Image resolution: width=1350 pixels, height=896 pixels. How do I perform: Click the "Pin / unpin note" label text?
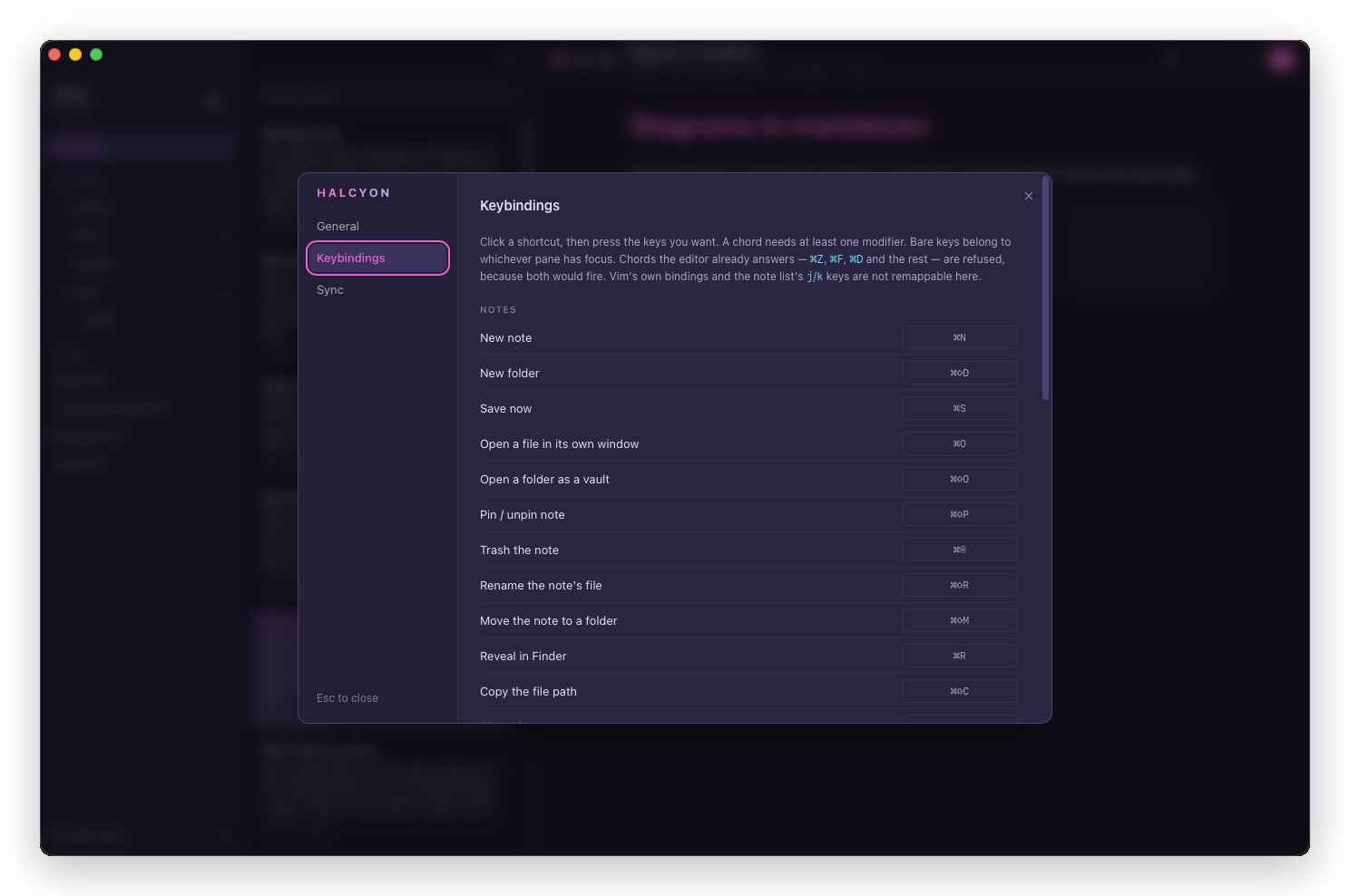pyautogui.click(x=522, y=515)
